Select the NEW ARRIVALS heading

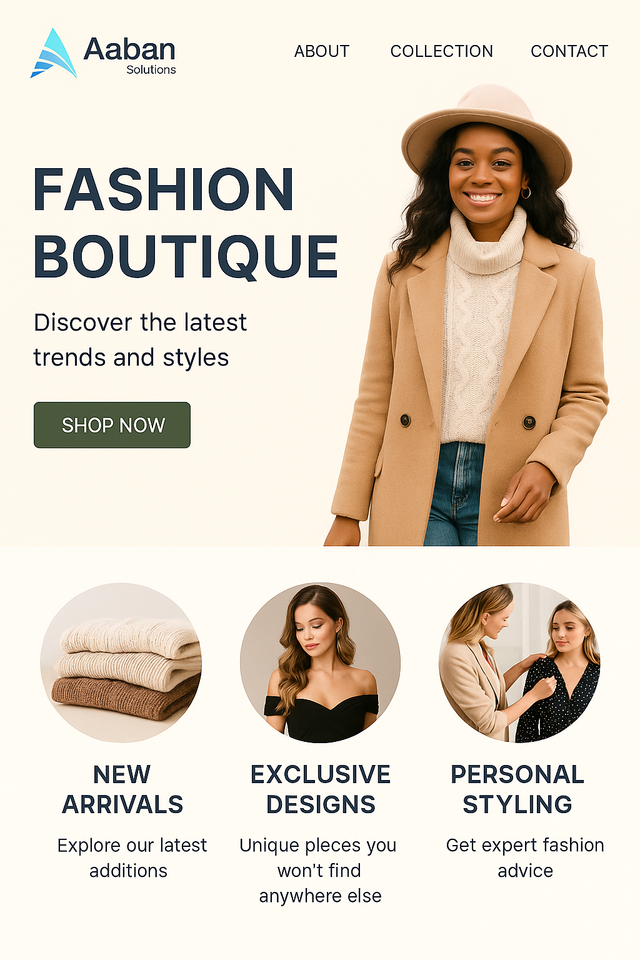[122, 789]
